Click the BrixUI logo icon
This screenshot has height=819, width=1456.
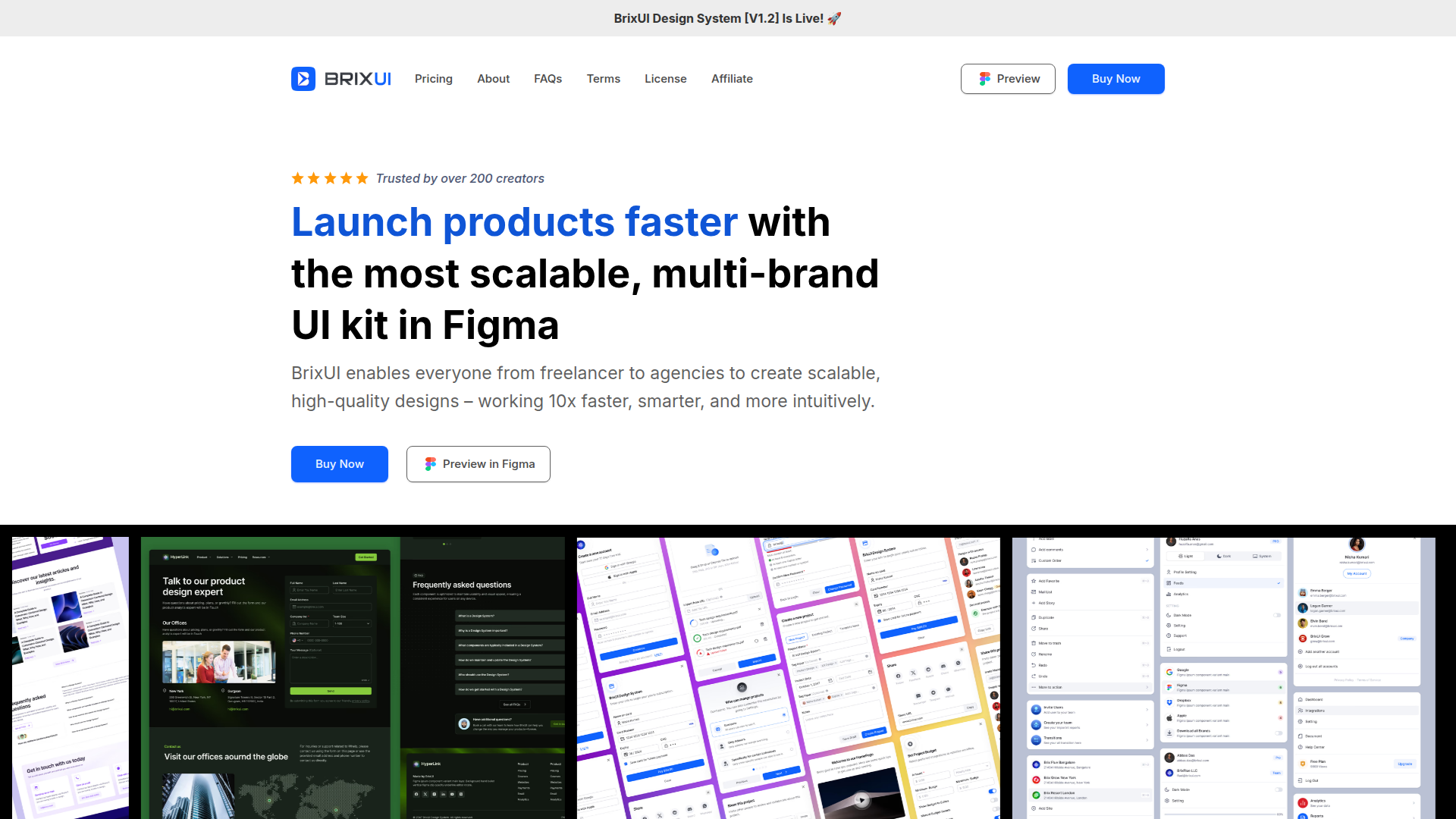click(x=303, y=79)
